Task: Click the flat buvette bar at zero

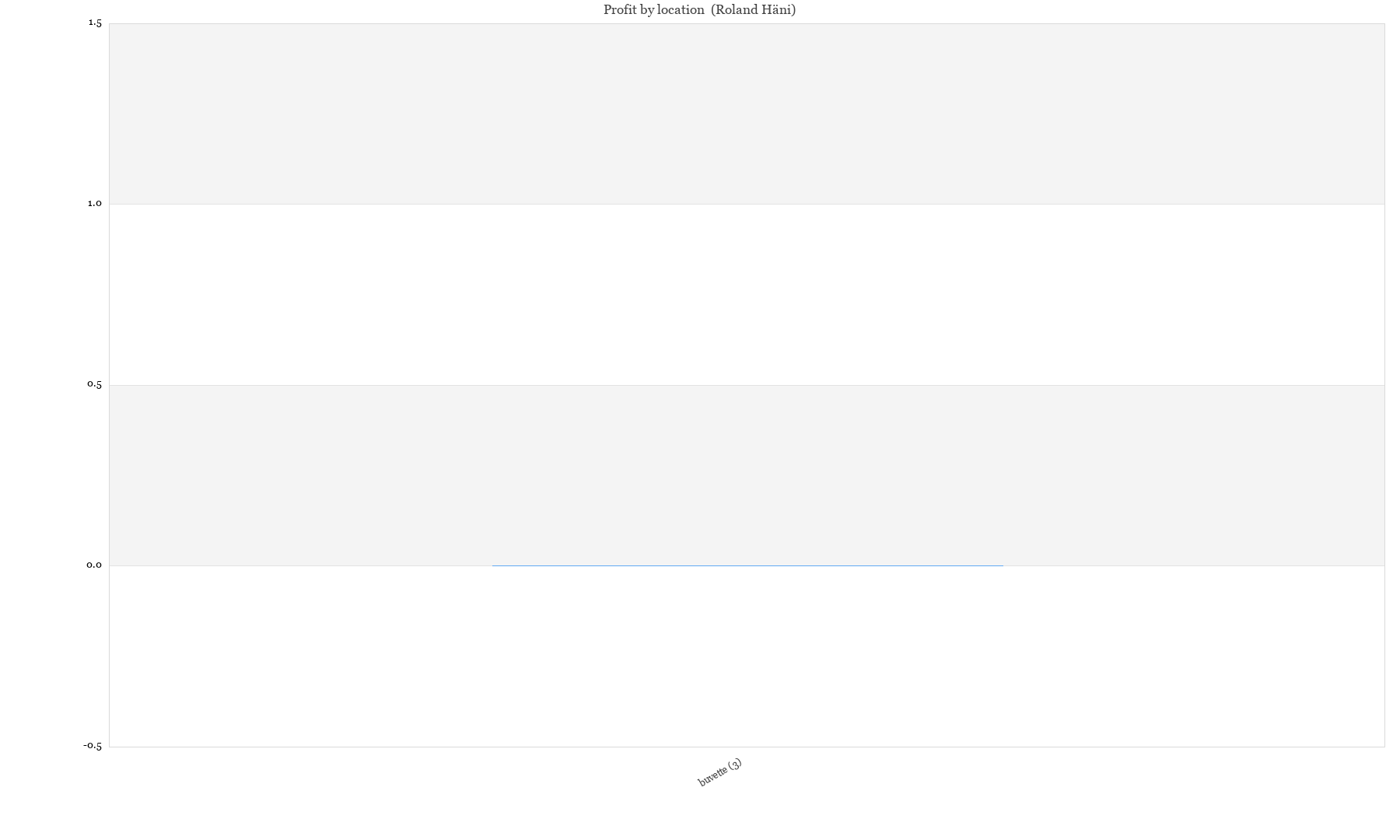Action: 747,565
